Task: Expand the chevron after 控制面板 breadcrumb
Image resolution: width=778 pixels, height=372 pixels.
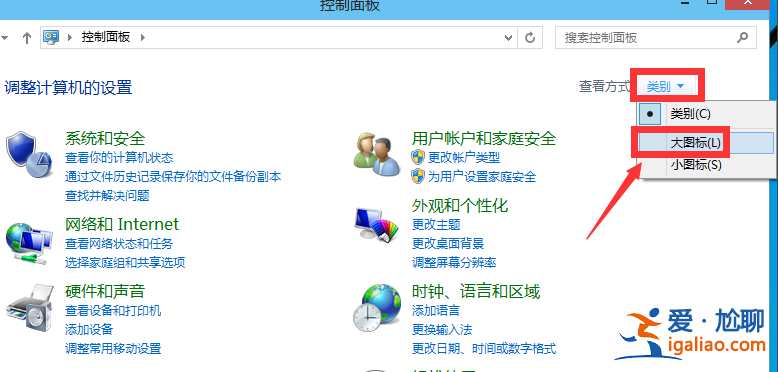Action: (143, 37)
